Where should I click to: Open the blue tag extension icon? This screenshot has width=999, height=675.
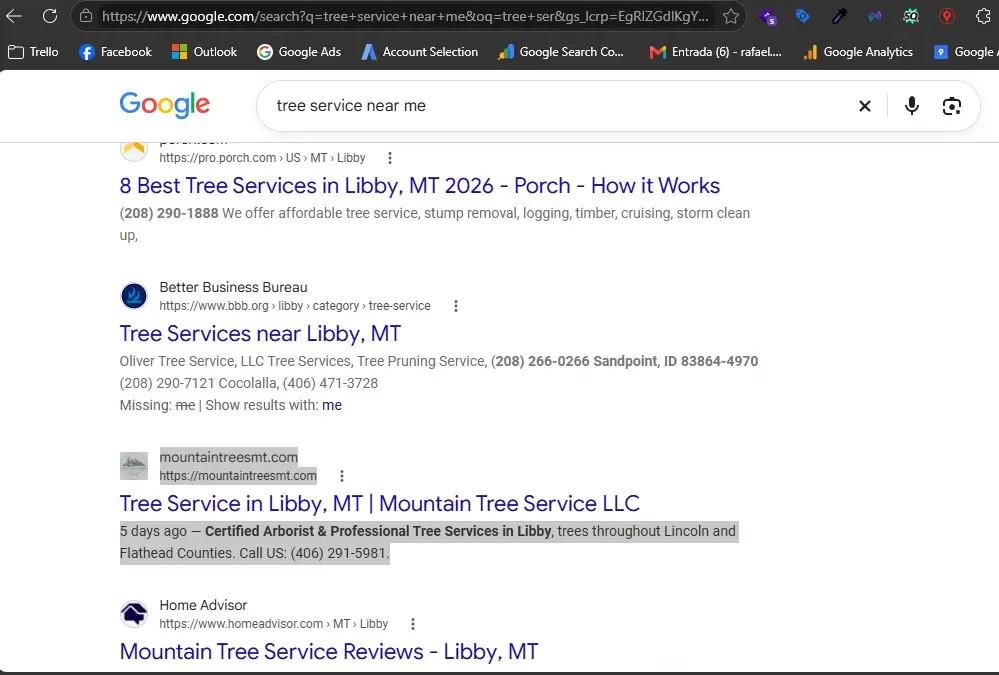pos(803,16)
